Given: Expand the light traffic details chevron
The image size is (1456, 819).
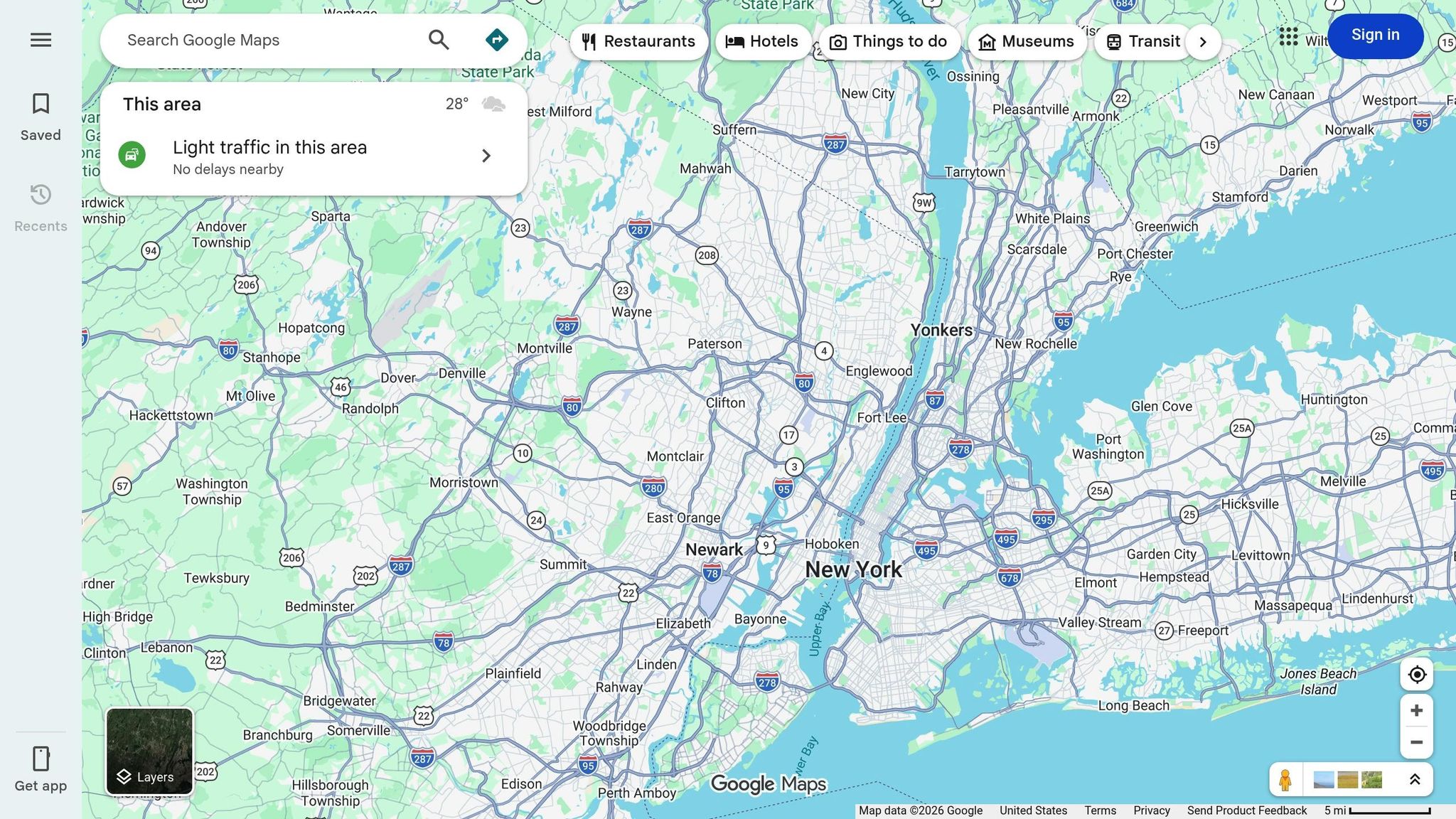Looking at the screenshot, I should pyautogui.click(x=486, y=156).
